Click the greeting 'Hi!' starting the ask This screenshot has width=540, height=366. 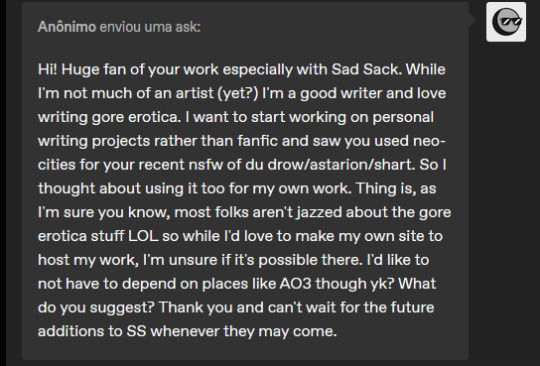[x=48, y=69]
